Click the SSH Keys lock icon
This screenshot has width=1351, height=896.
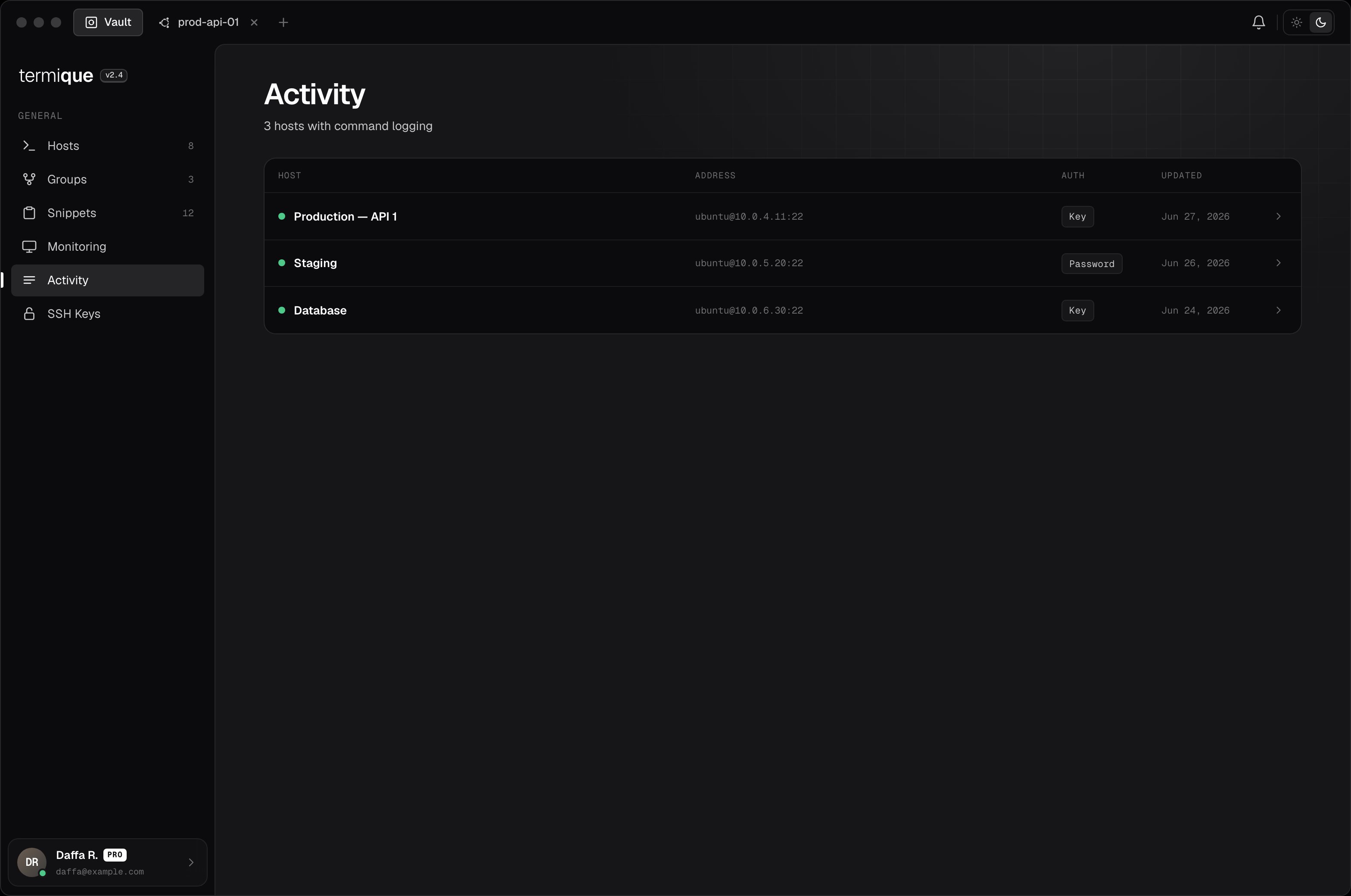(x=29, y=314)
